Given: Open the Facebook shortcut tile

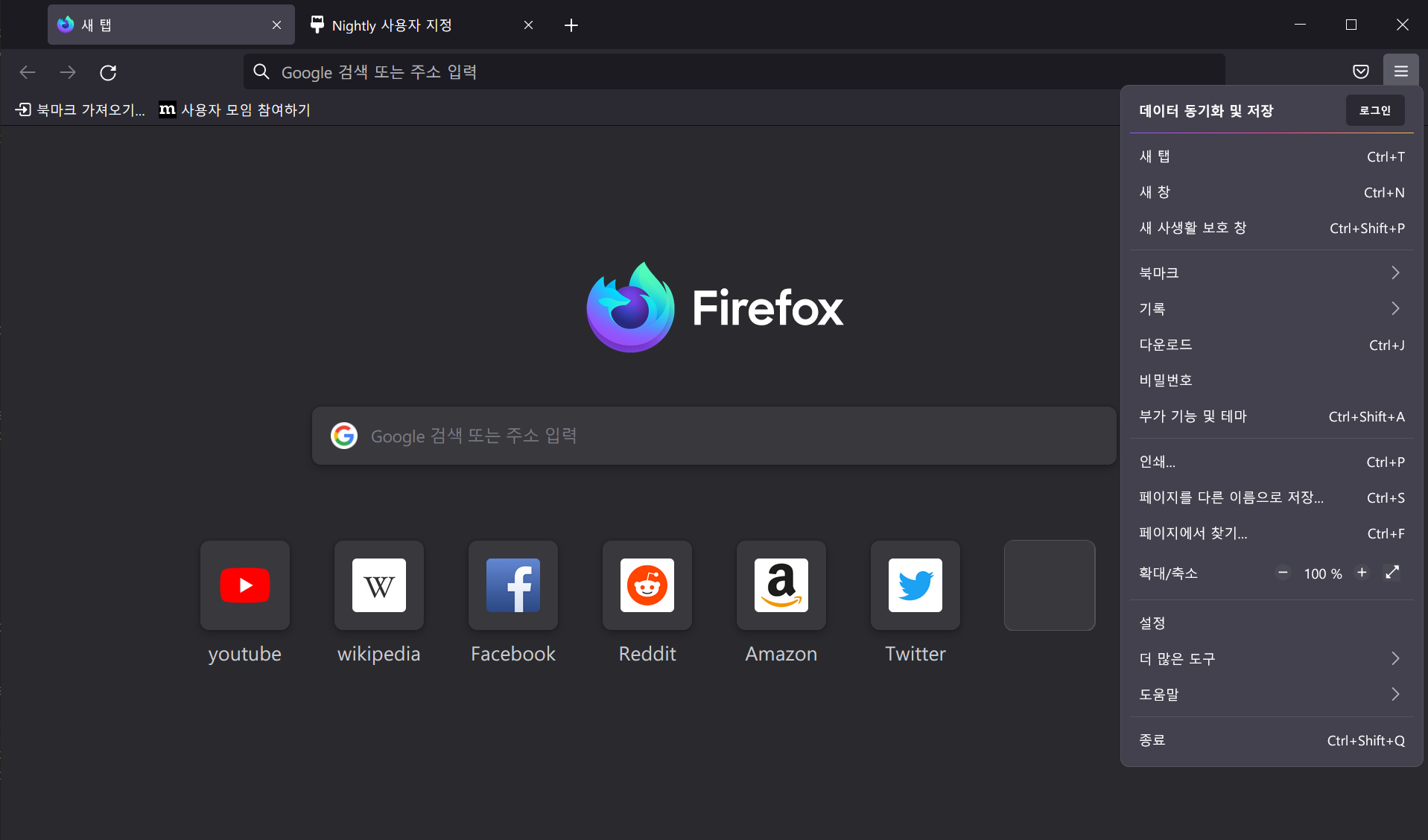Looking at the screenshot, I should point(513,585).
